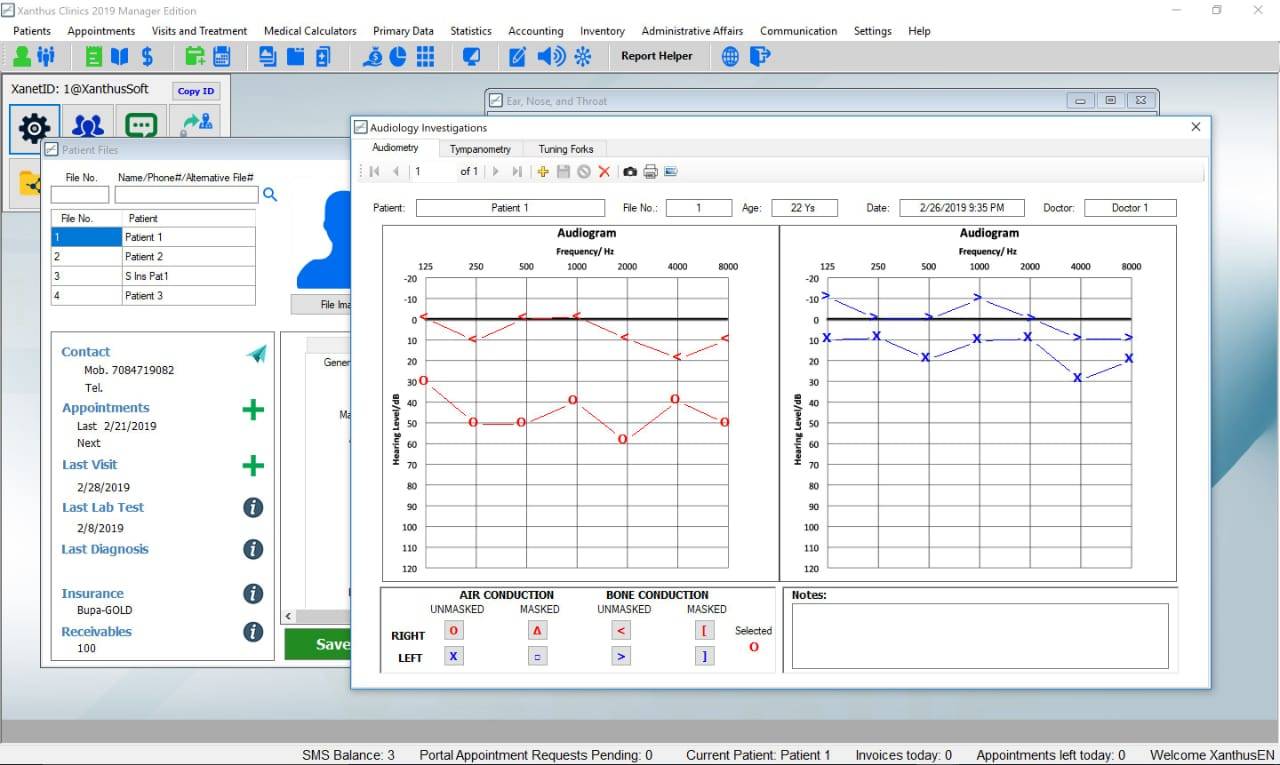Click the camera snapshot icon in Audiology toolbar
This screenshot has width=1280, height=765.
(630, 172)
